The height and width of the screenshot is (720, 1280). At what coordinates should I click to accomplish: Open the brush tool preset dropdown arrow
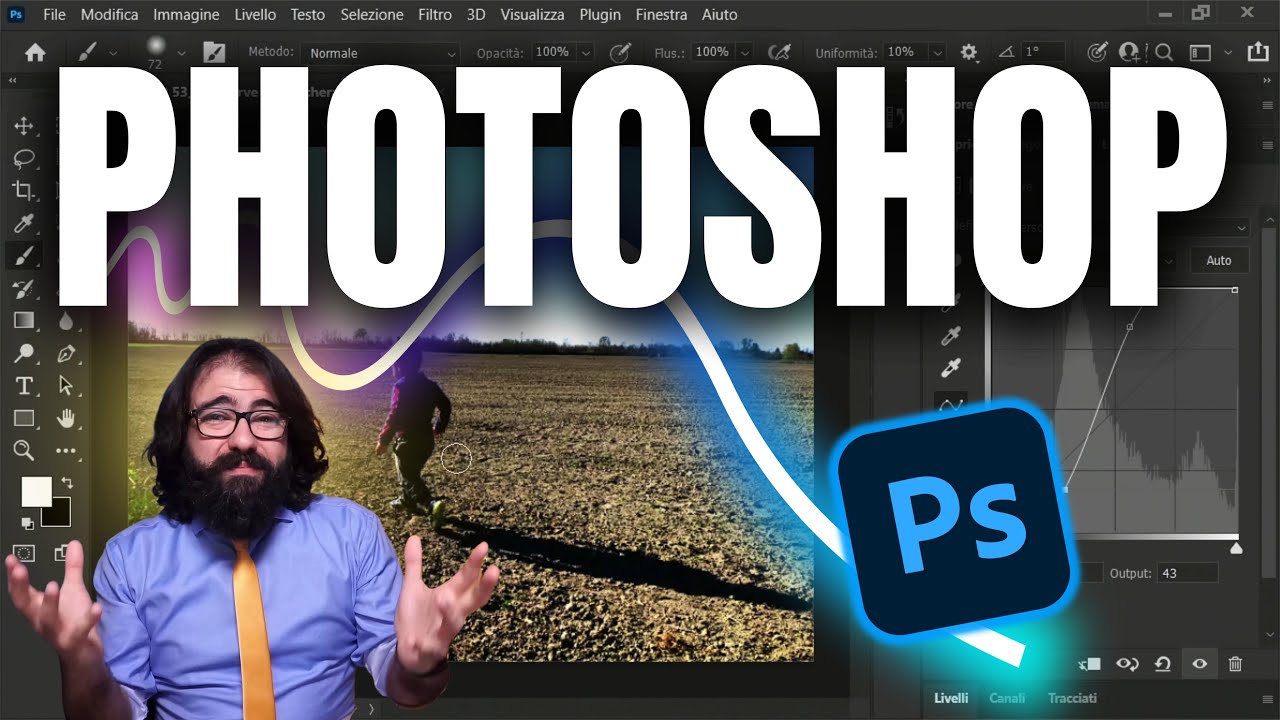113,53
